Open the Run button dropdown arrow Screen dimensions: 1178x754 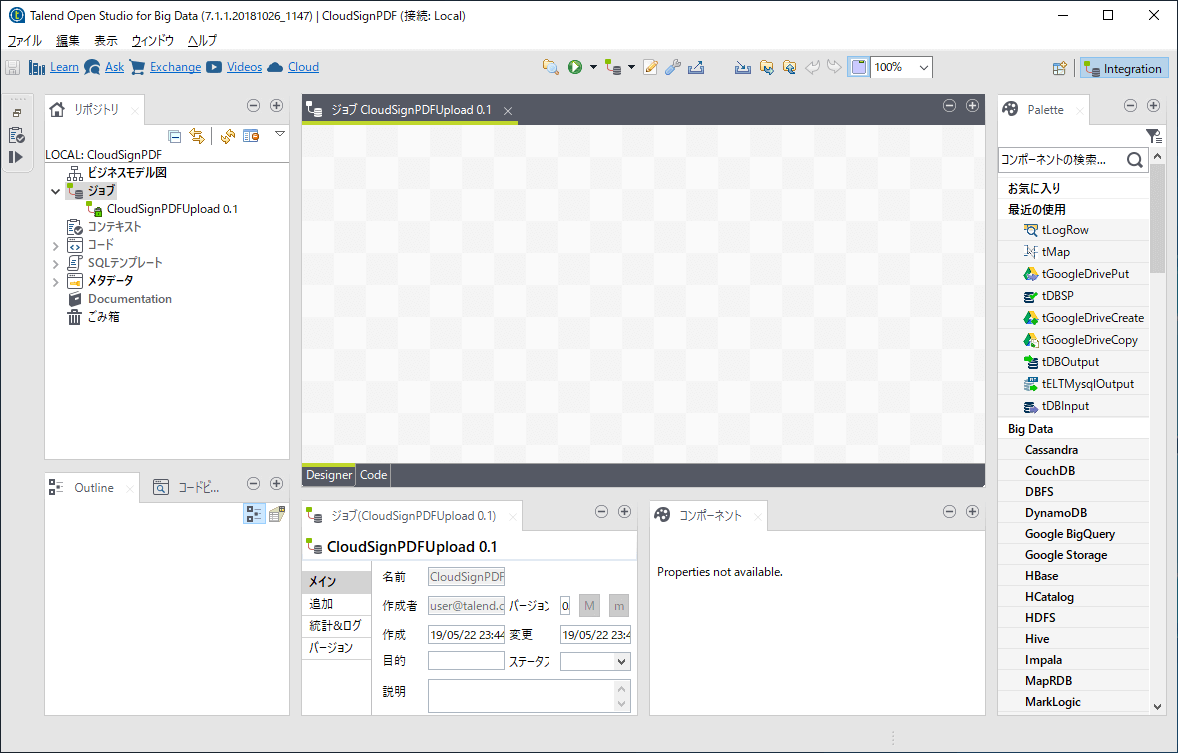click(x=593, y=68)
